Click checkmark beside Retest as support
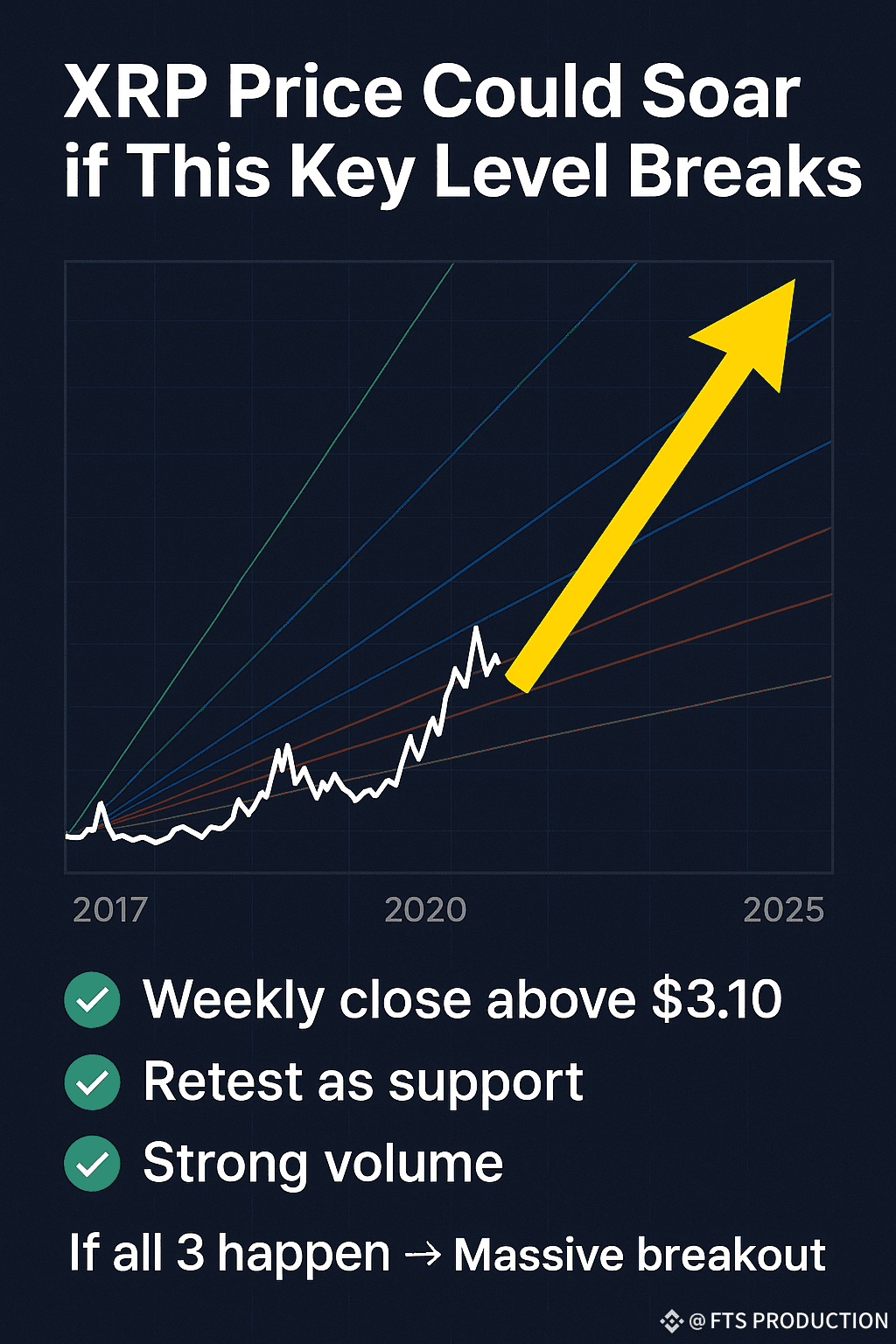The width and height of the screenshot is (896, 1344). coord(92,1082)
